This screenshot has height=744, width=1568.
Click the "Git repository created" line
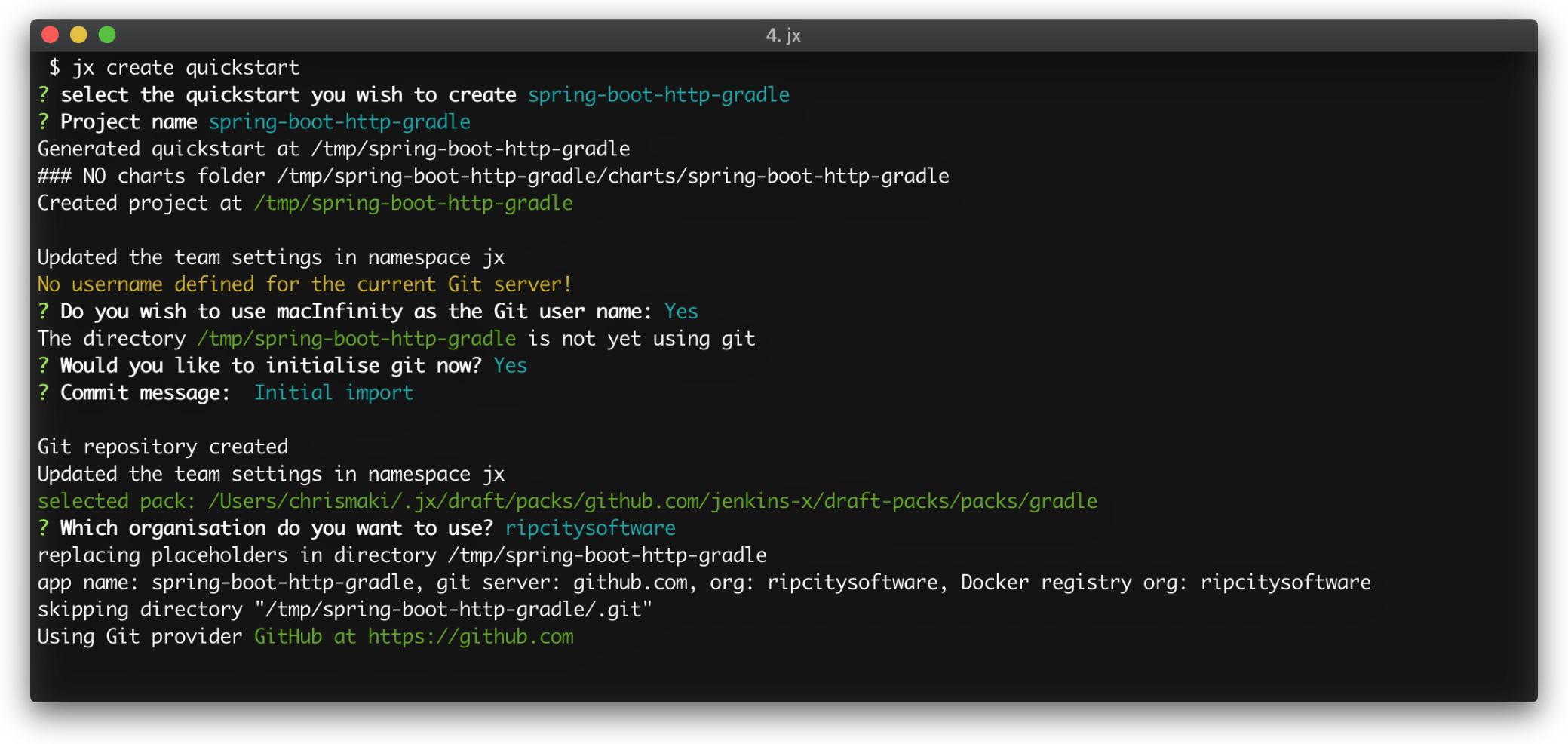click(163, 447)
